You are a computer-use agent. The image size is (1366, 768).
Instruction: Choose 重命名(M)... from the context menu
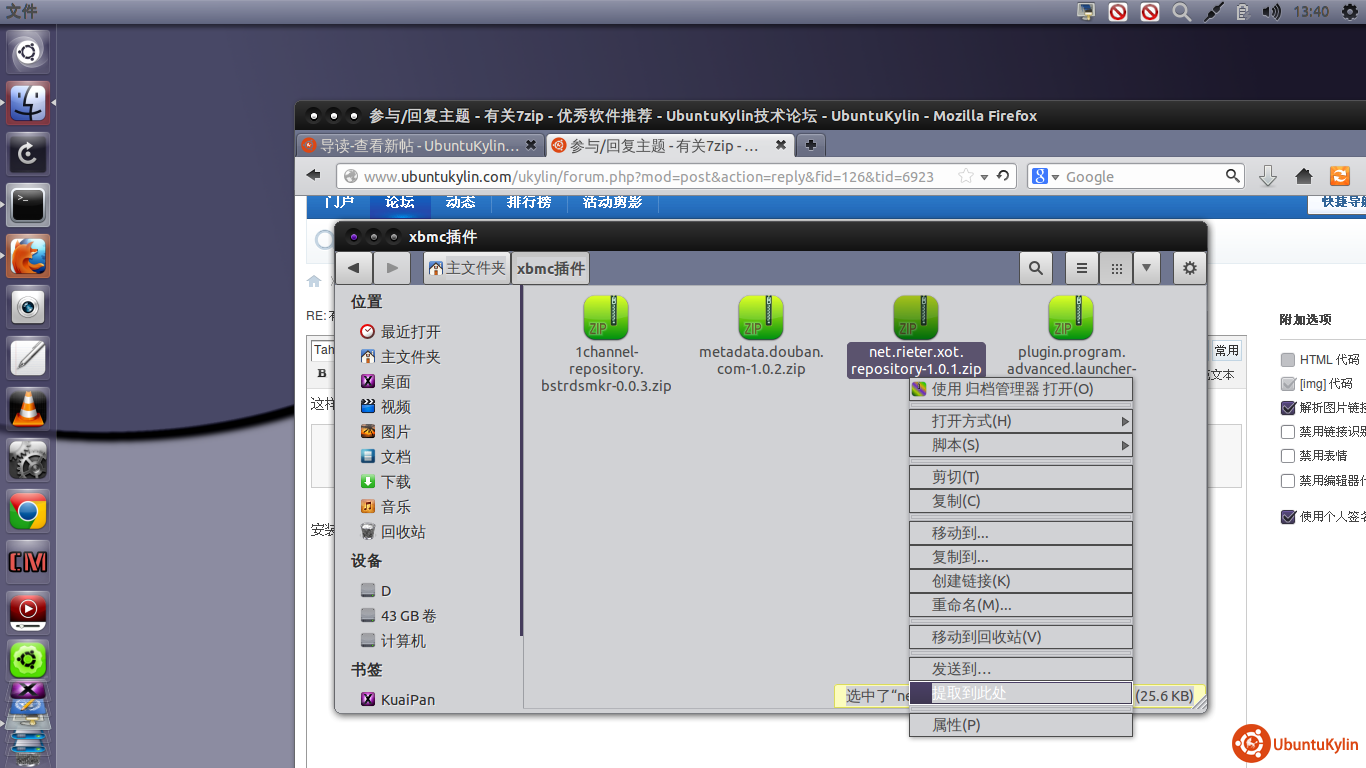tap(1020, 605)
